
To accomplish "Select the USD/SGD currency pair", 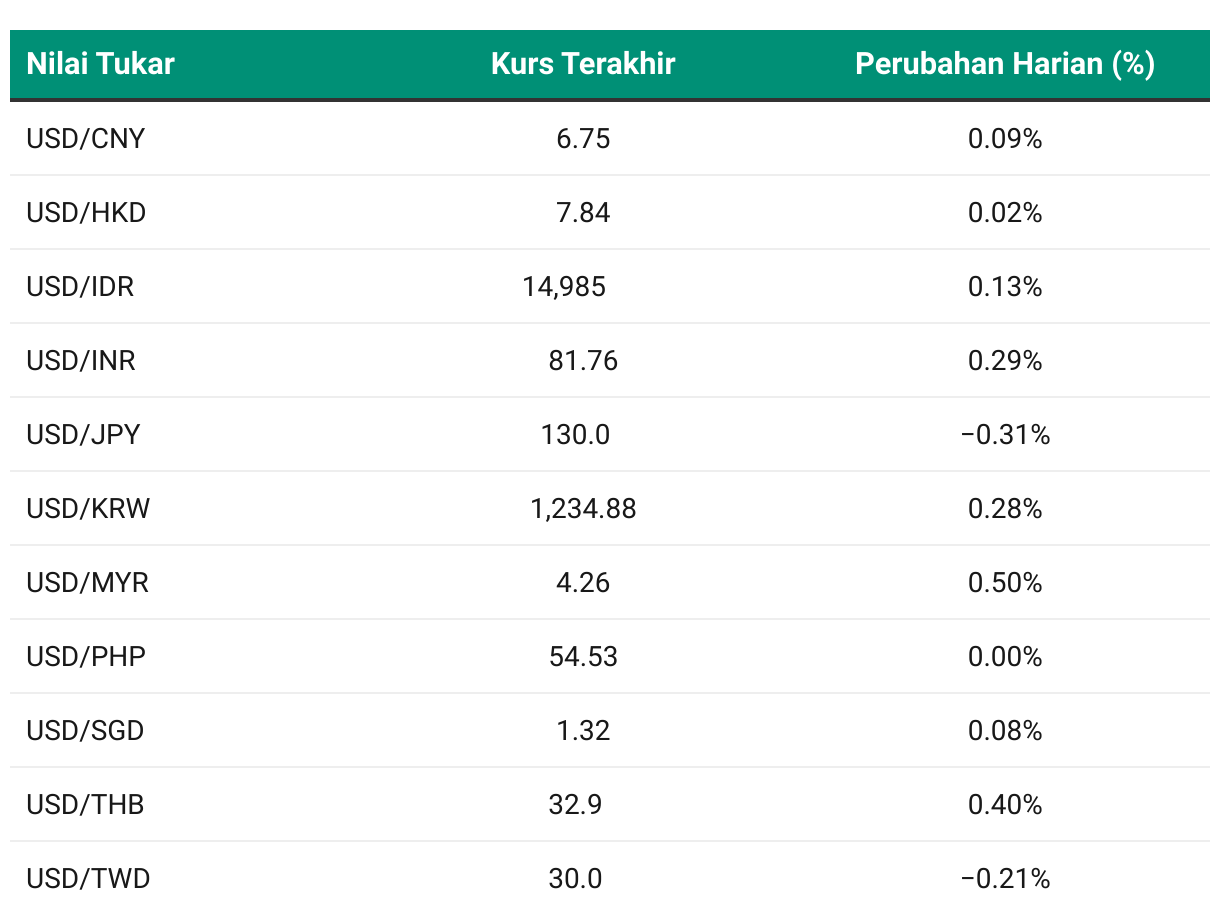I will point(85,730).
